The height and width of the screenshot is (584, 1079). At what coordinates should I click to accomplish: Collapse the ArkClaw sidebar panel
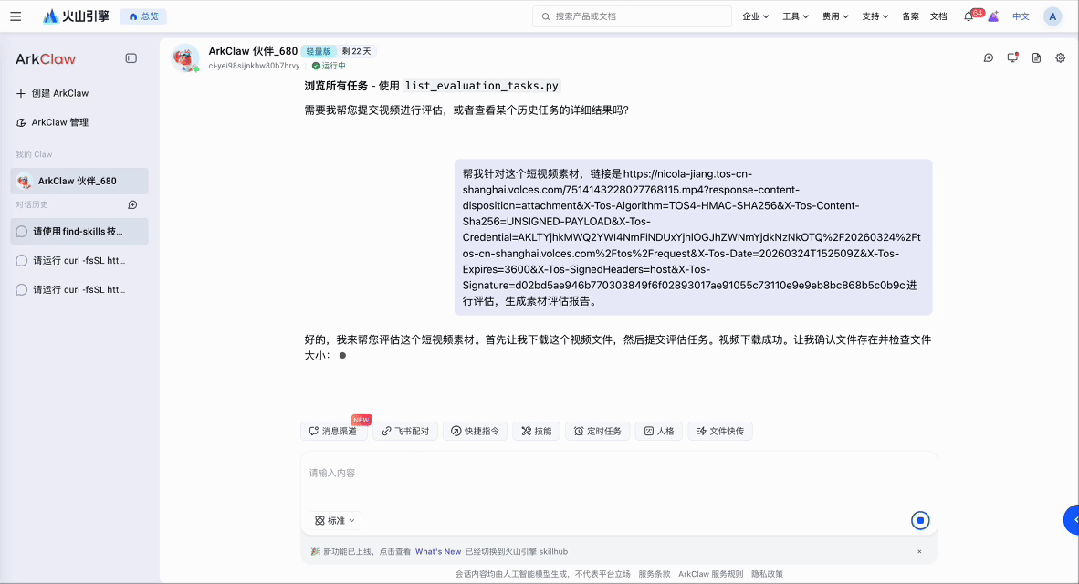point(131,58)
